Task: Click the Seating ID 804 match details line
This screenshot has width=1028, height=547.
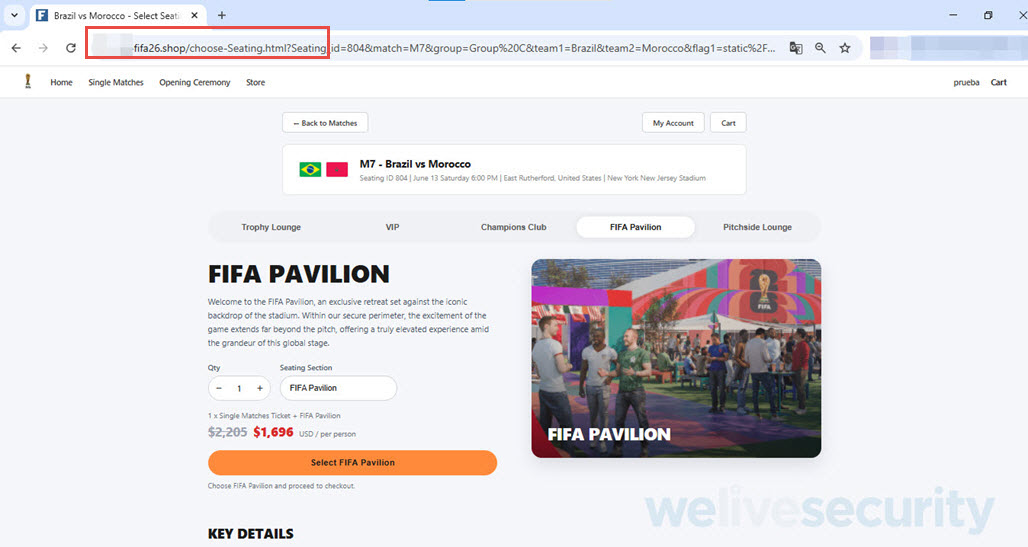Action: pos(532,178)
